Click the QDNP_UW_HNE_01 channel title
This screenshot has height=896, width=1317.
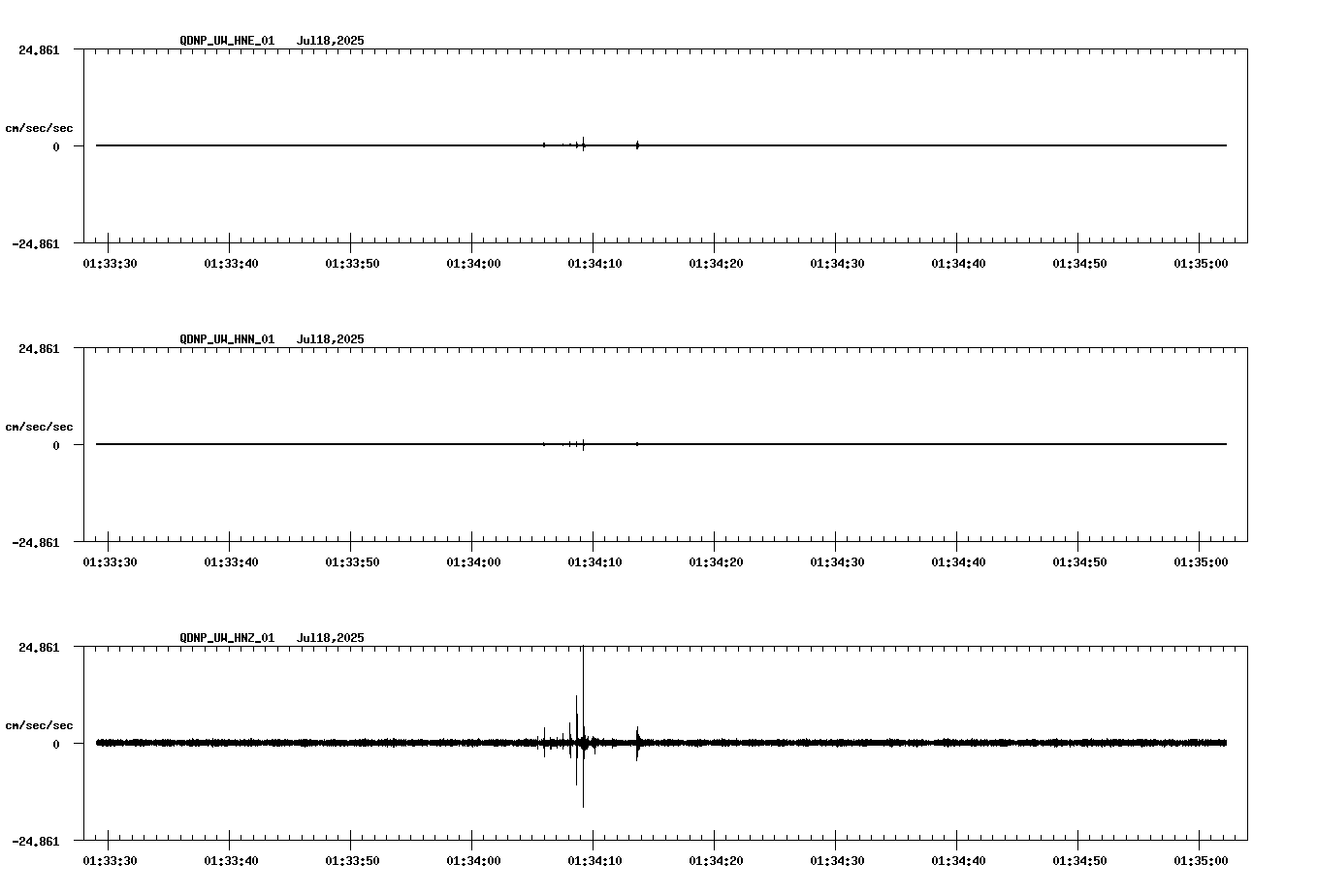226,42
